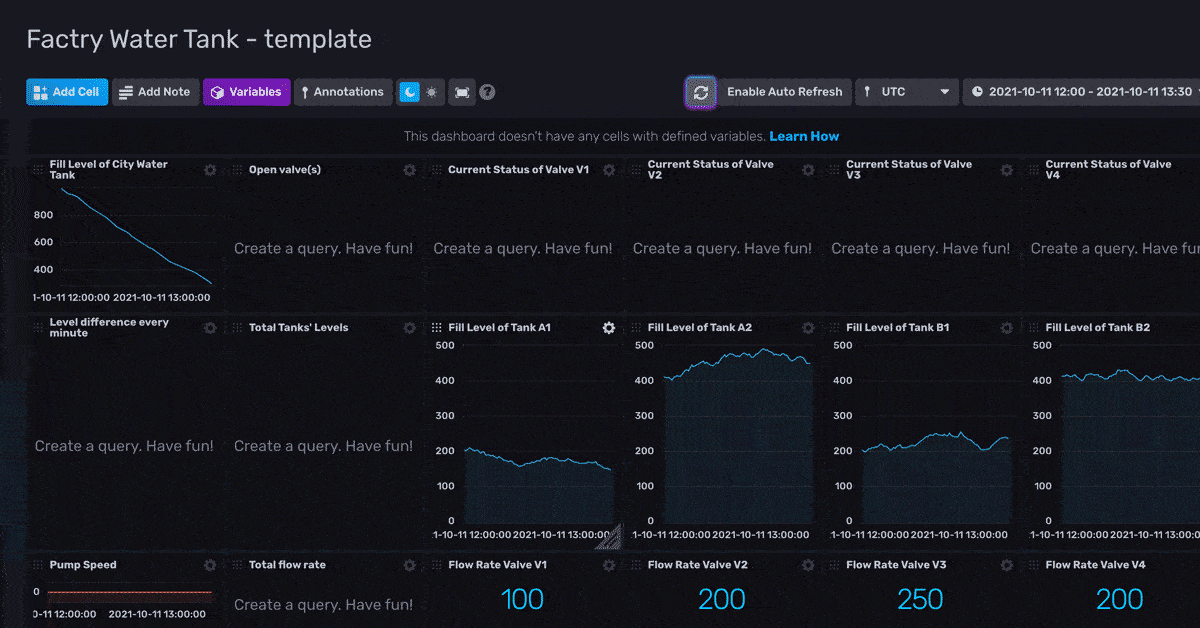Open gear dropdown on Current Status of Valve V1
This screenshot has height=628, width=1200.
tap(608, 170)
